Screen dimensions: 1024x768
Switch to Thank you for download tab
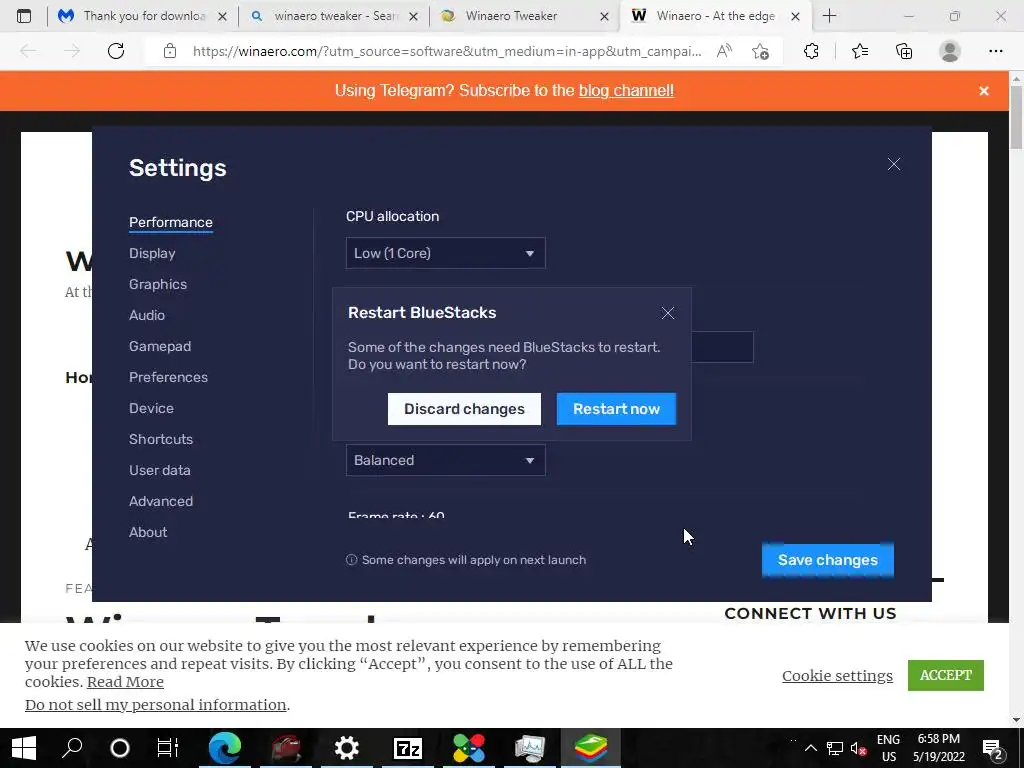[144, 16]
